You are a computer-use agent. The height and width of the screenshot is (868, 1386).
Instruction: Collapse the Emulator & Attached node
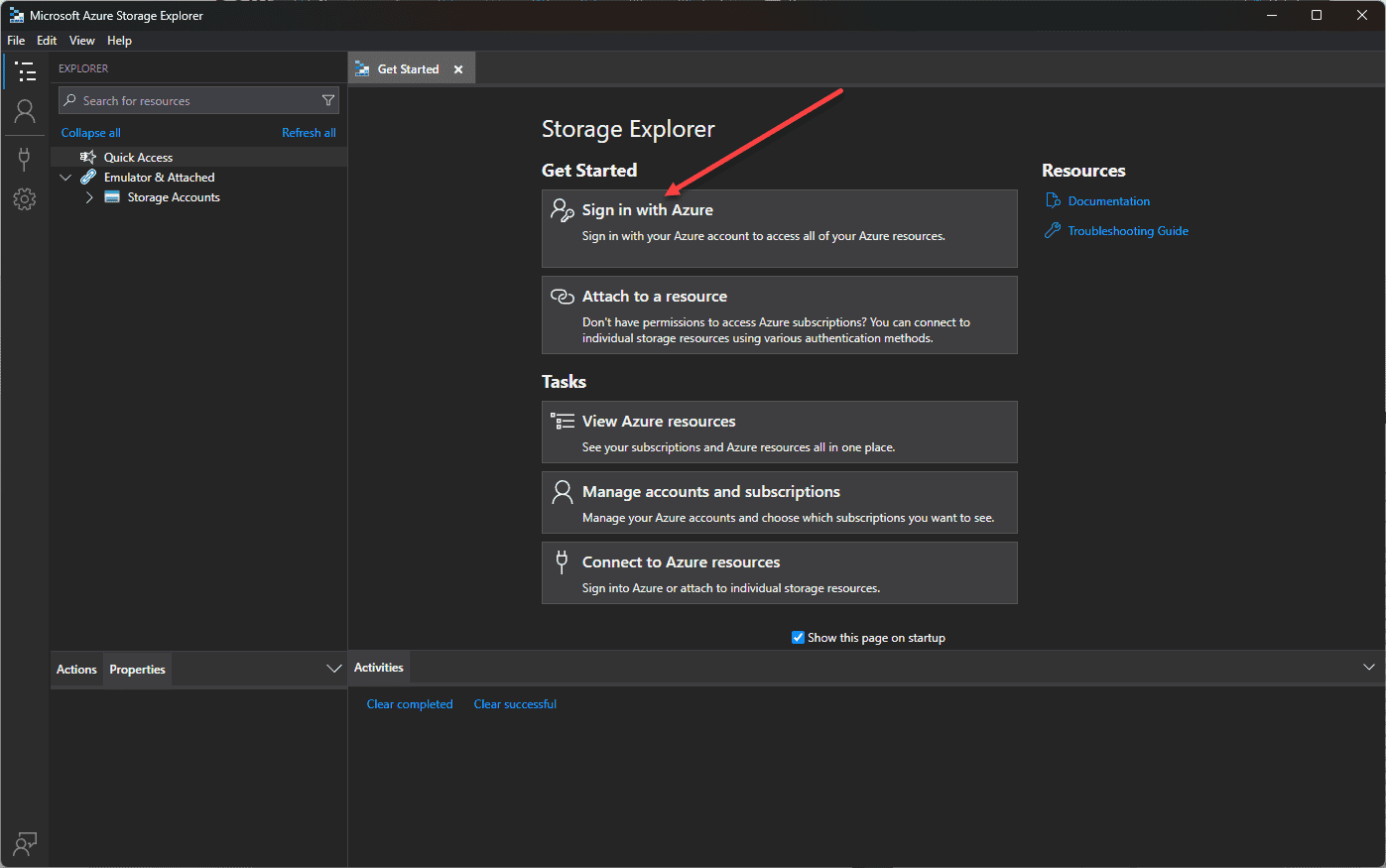click(x=65, y=178)
